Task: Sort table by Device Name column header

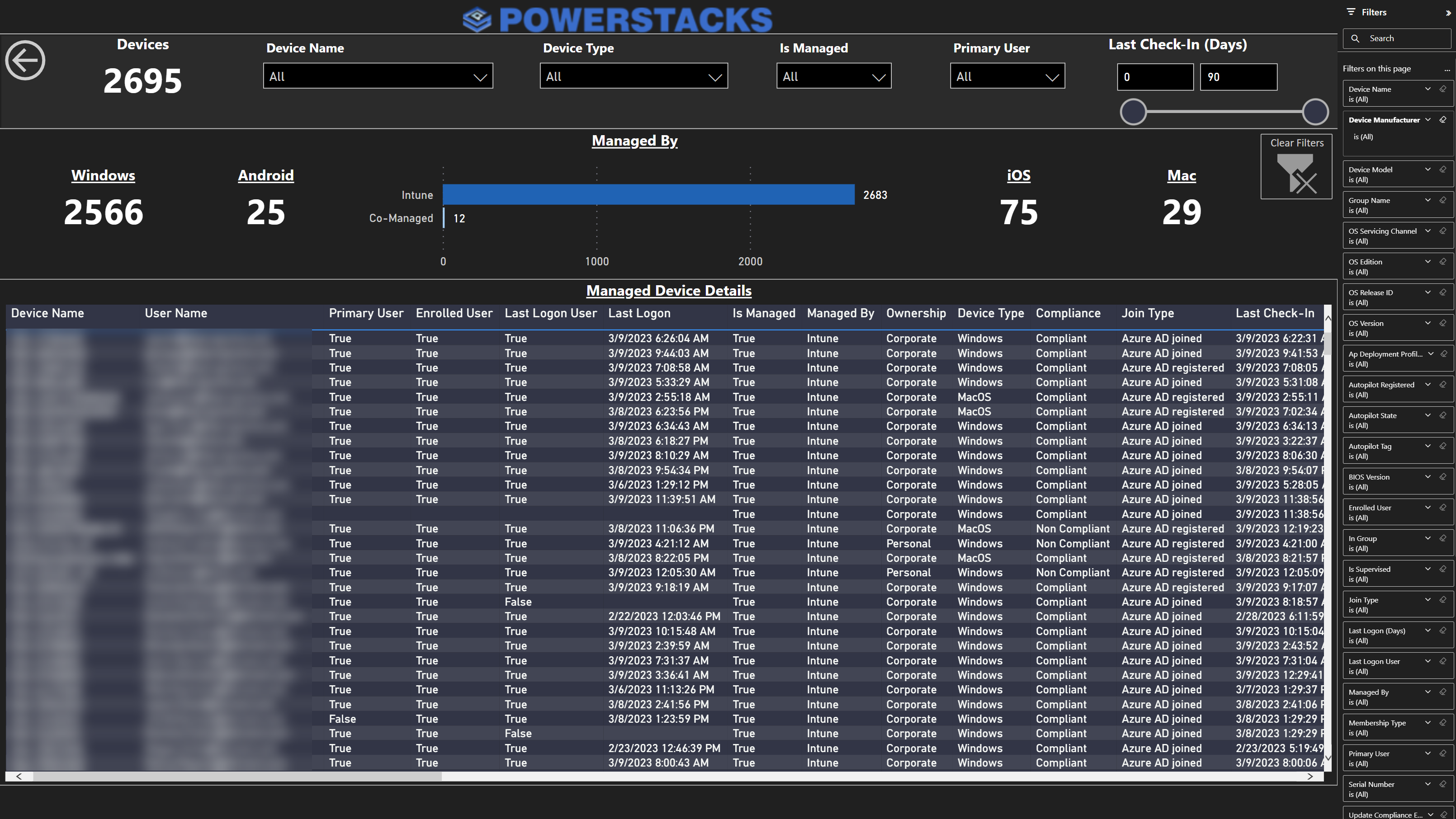Action: [47, 314]
